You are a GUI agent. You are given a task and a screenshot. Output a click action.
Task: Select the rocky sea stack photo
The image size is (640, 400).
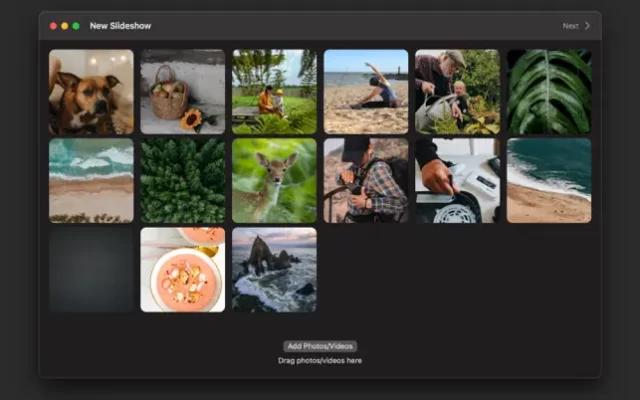point(274,270)
